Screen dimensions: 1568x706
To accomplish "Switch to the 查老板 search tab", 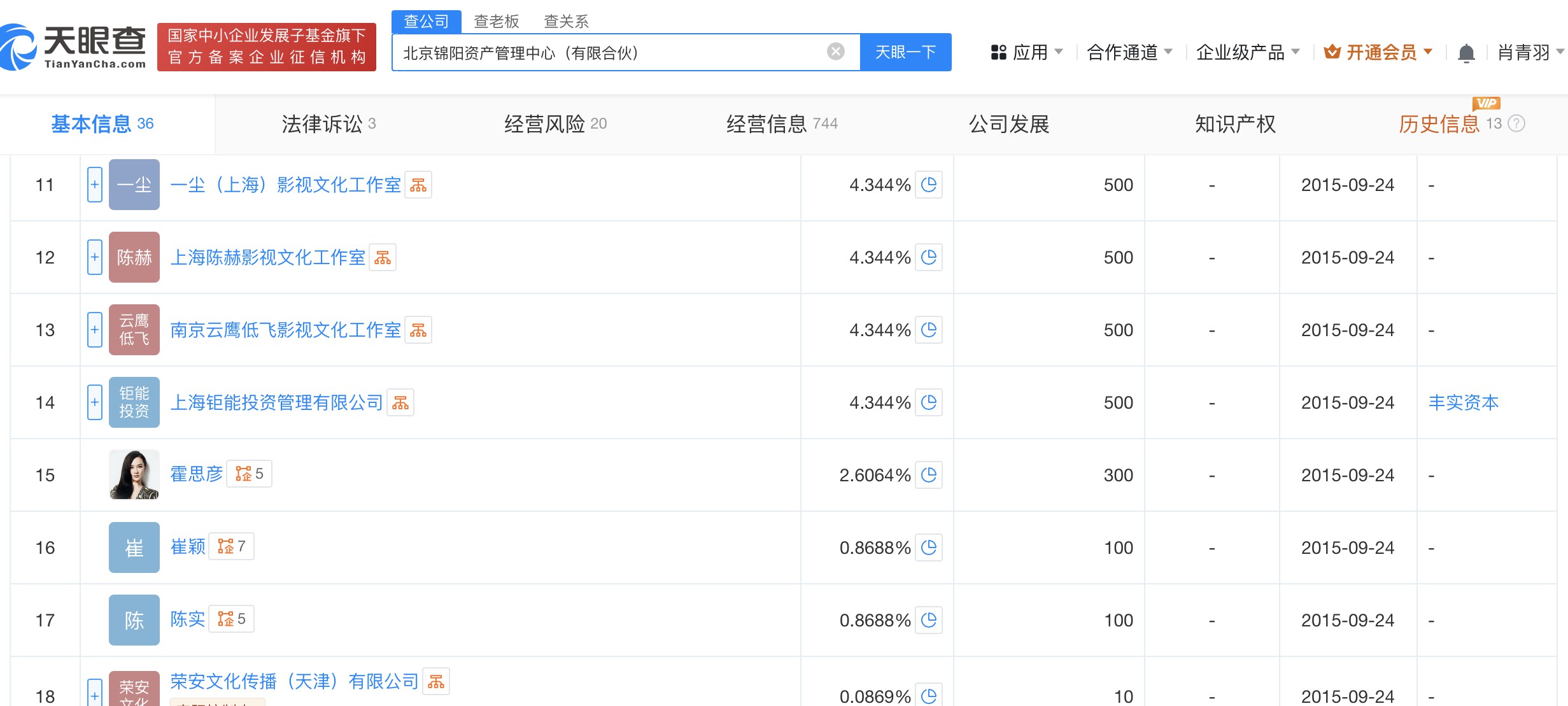I will [x=497, y=22].
